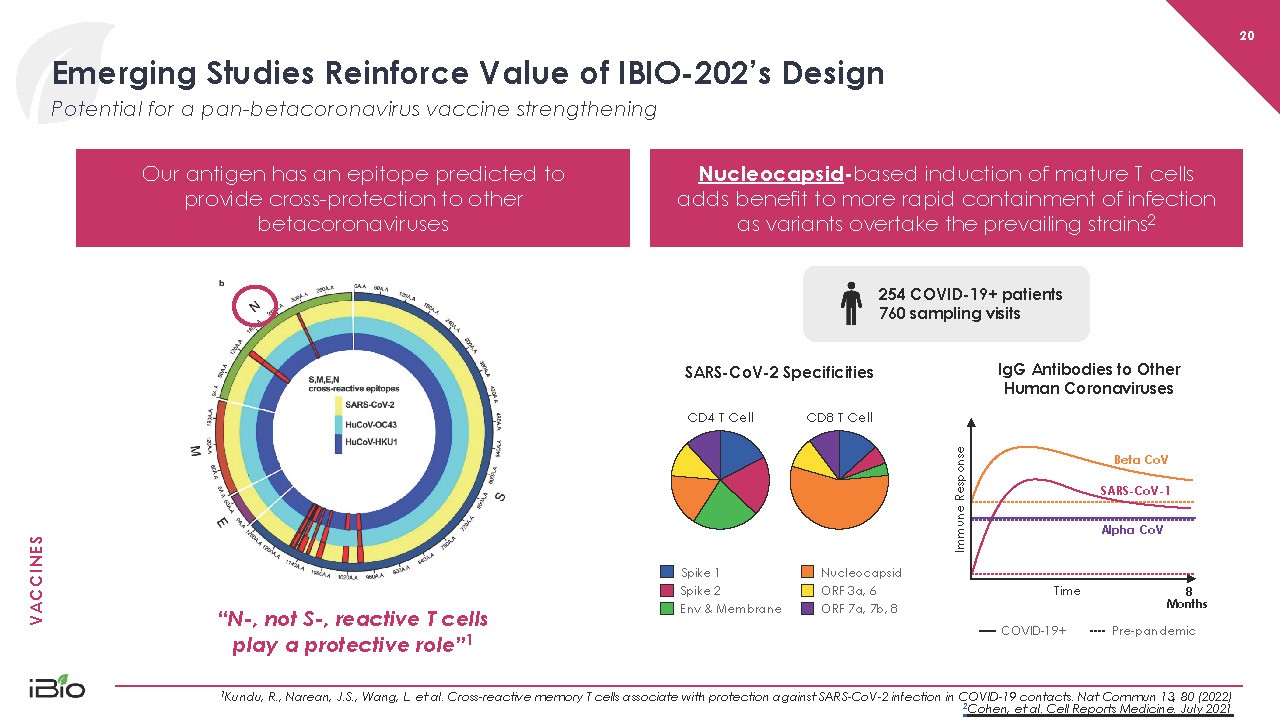The width and height of the screenshot is (1280, 720).
Task: Select the CD4 T Cell pie chart
Action: pos(720,480)
